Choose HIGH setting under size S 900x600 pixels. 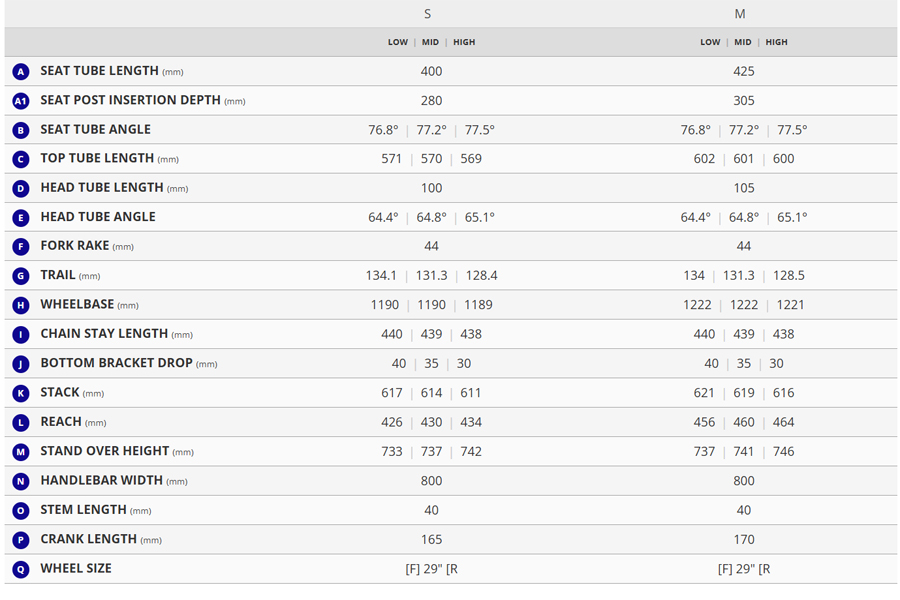(464, 42)
